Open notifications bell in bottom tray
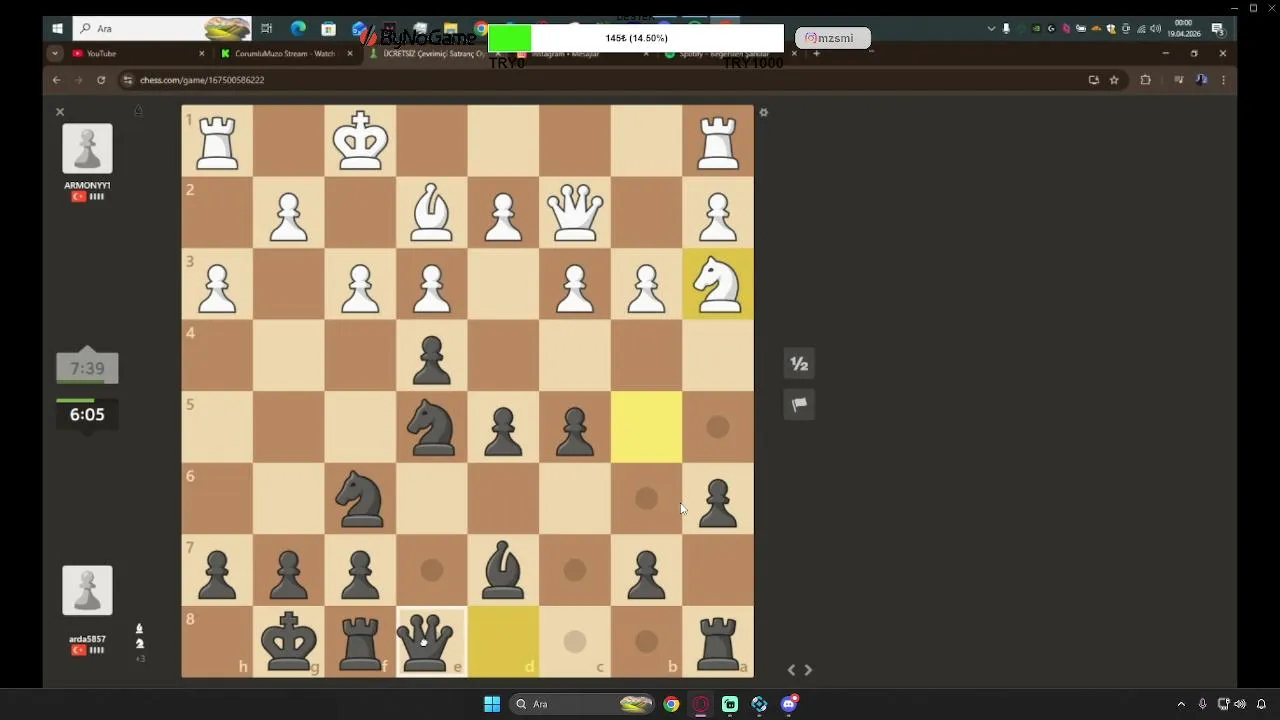The height and width of the screenshot is (720, 1280). click(x=1261, y=704)
